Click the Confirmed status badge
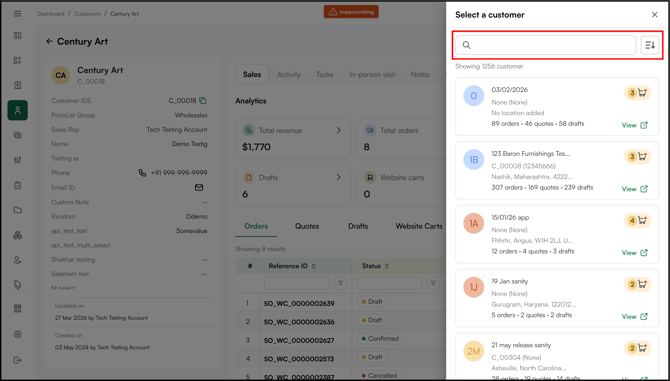The height and width of the screenshot is (381, 670). 380,339
